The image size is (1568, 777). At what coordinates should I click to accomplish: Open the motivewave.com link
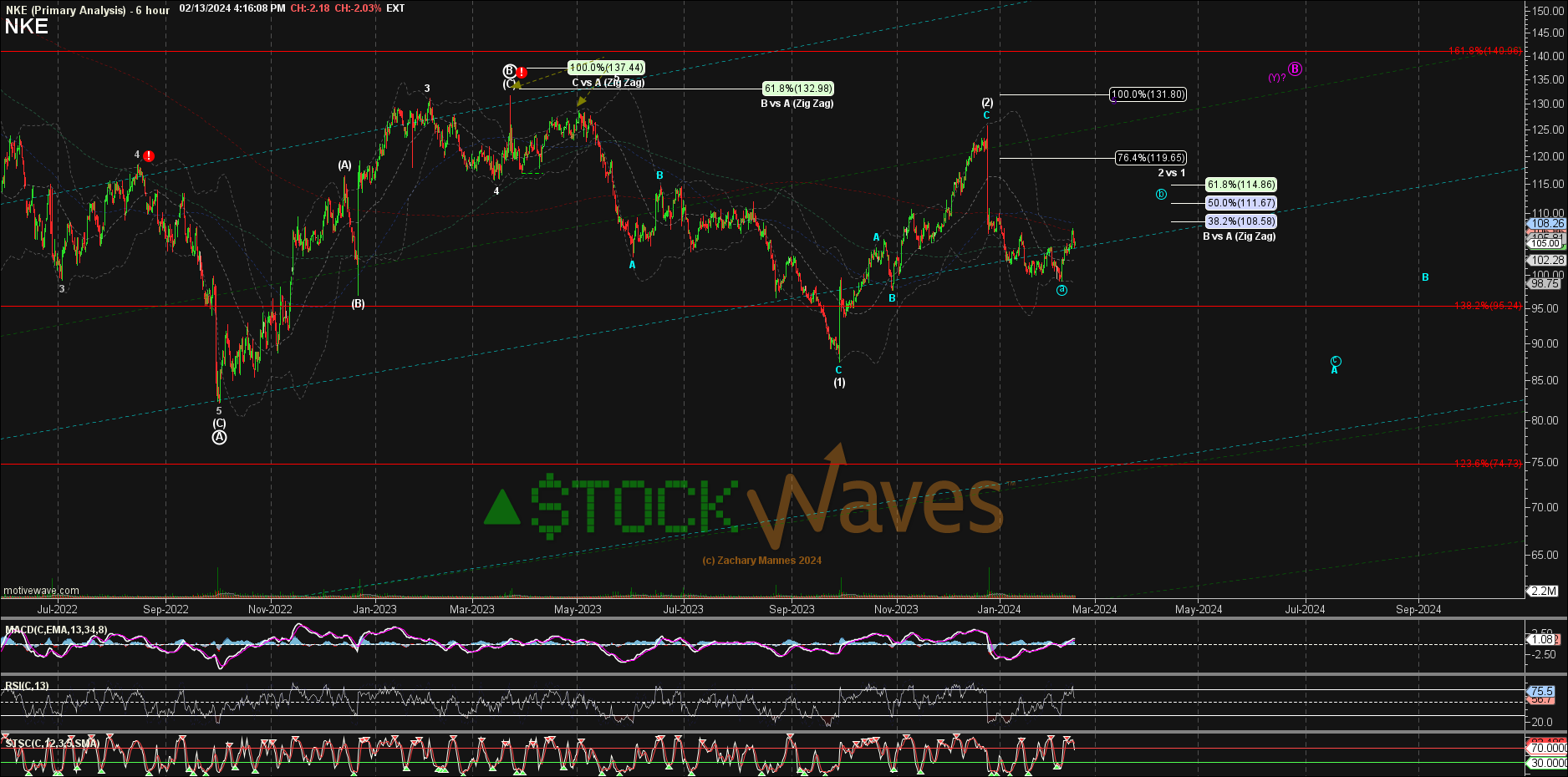coord(41,591)
